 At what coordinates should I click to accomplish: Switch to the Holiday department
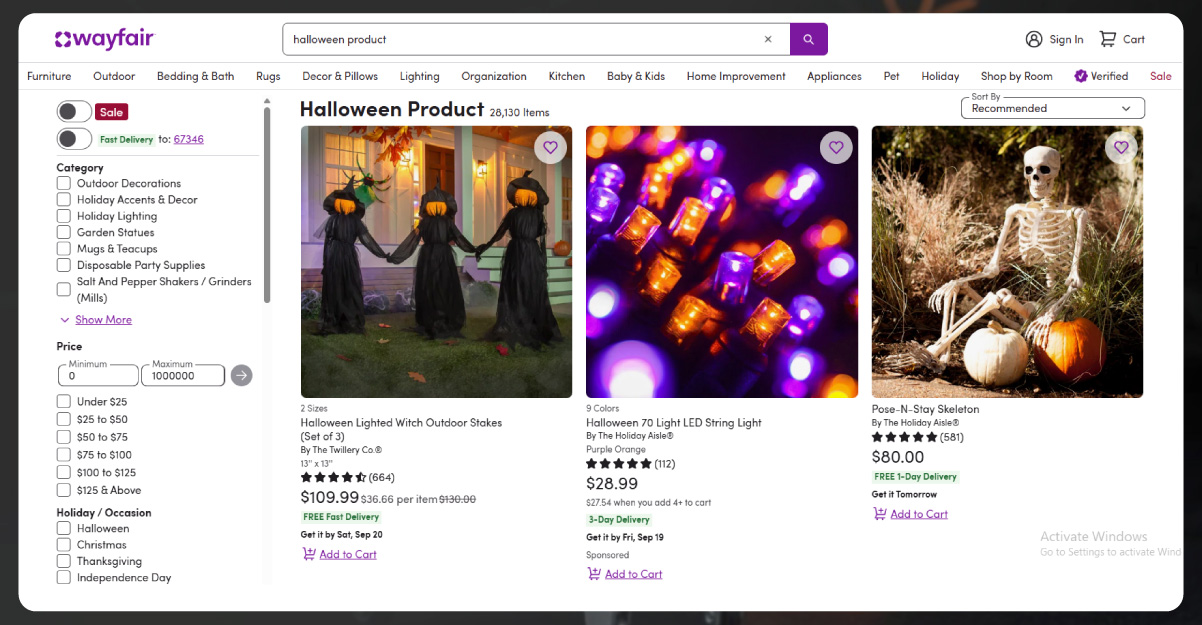pos(940,76)
